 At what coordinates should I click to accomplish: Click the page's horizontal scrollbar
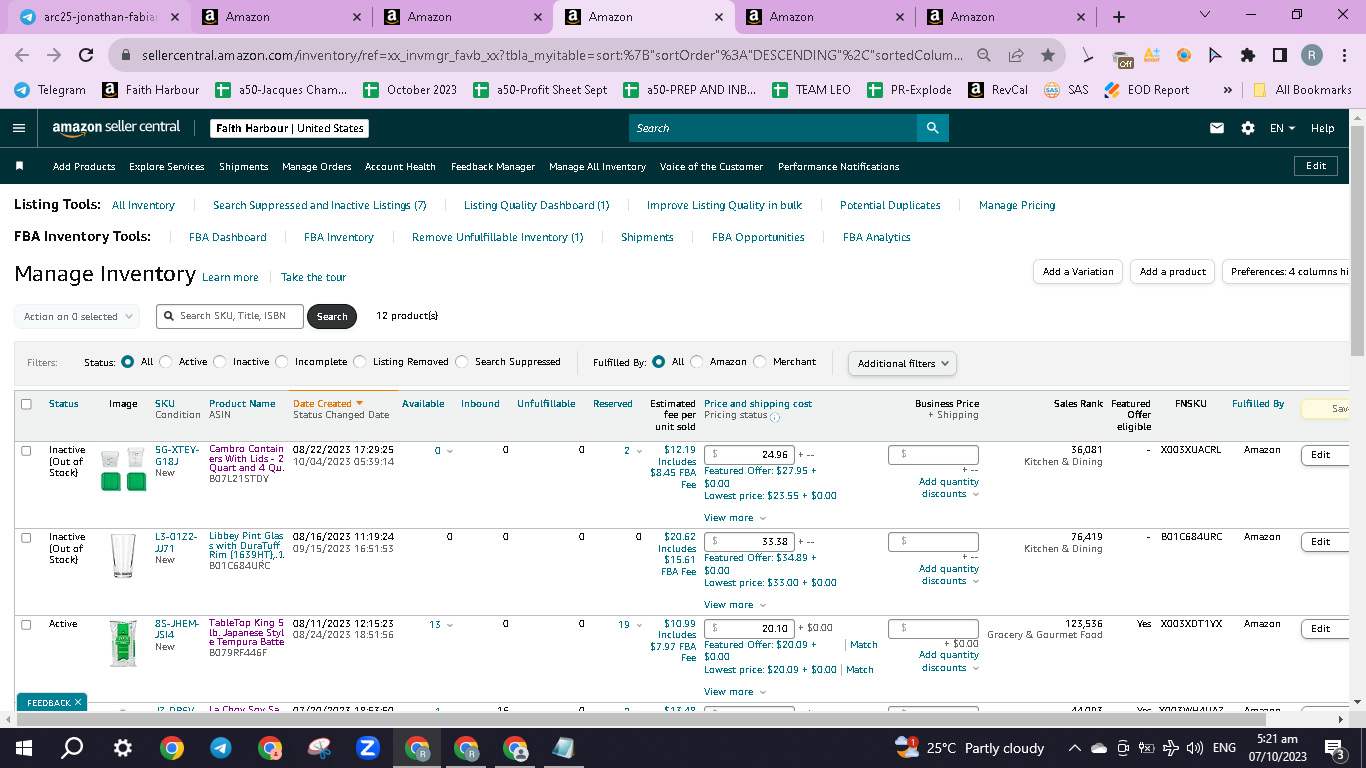point(640,718)
